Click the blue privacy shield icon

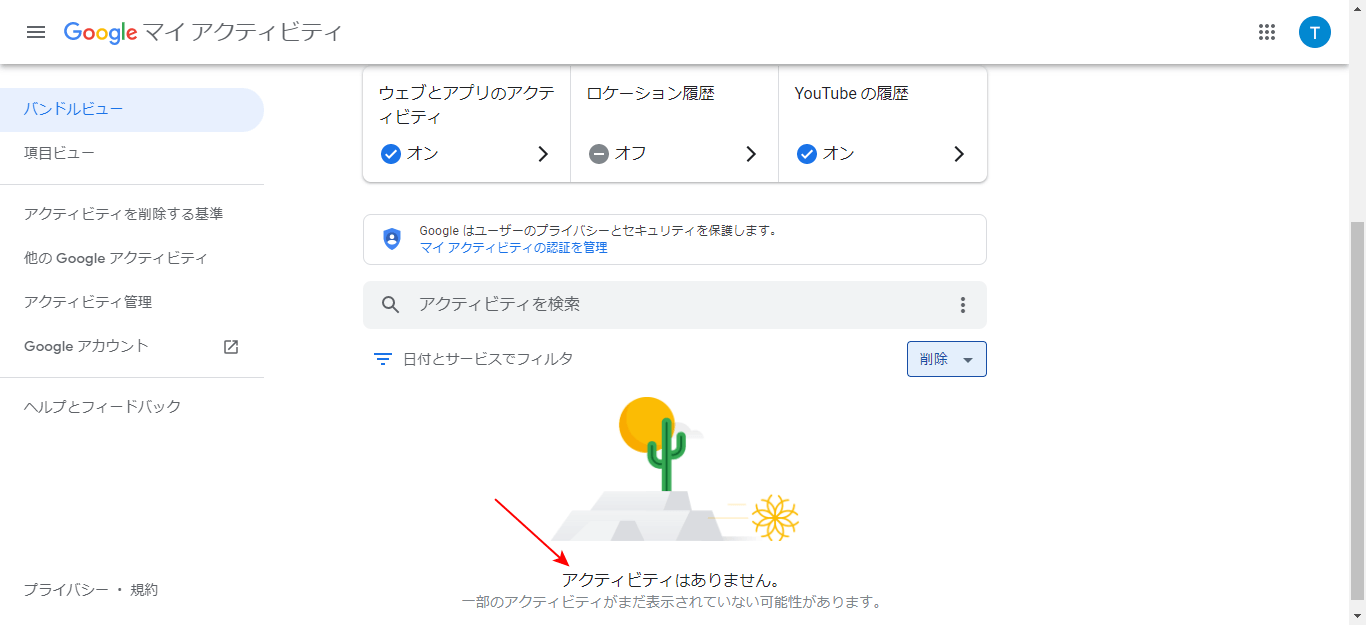(391, 239)
